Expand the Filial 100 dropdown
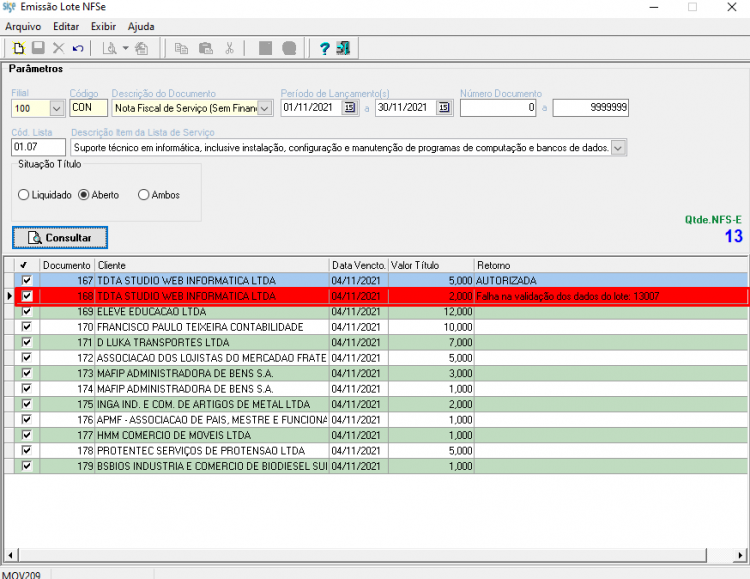 tap(56, 108)
